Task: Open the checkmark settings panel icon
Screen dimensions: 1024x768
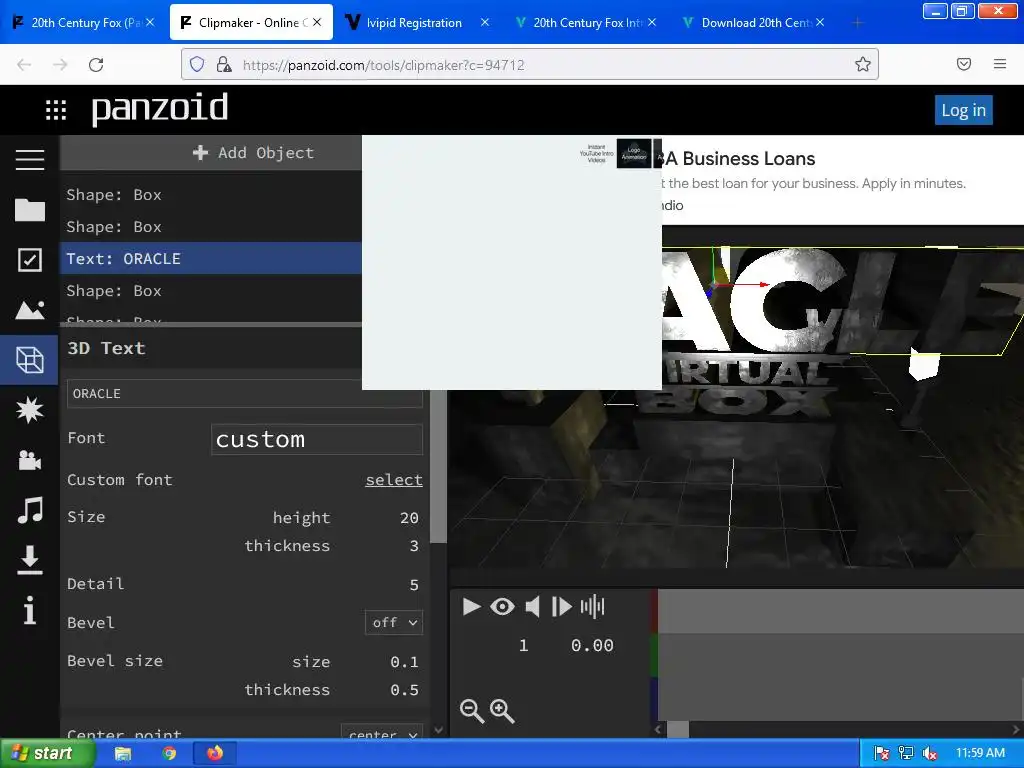Action: pyautogui.click(x=29, y=260)
